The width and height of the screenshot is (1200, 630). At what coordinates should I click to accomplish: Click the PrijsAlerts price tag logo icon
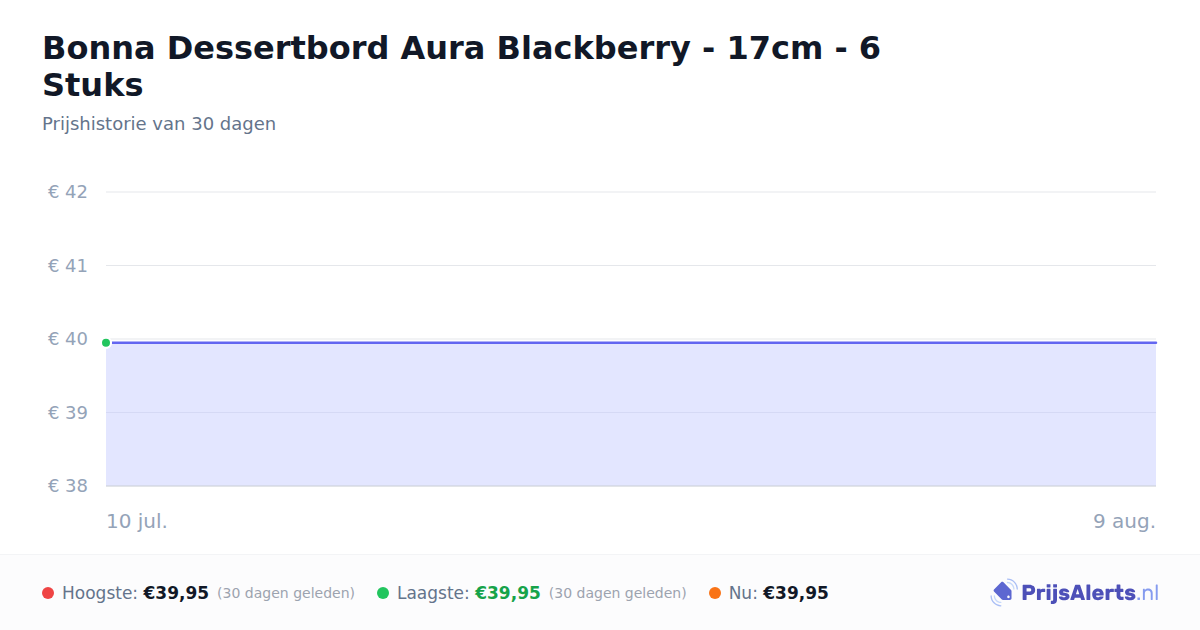1003,593
